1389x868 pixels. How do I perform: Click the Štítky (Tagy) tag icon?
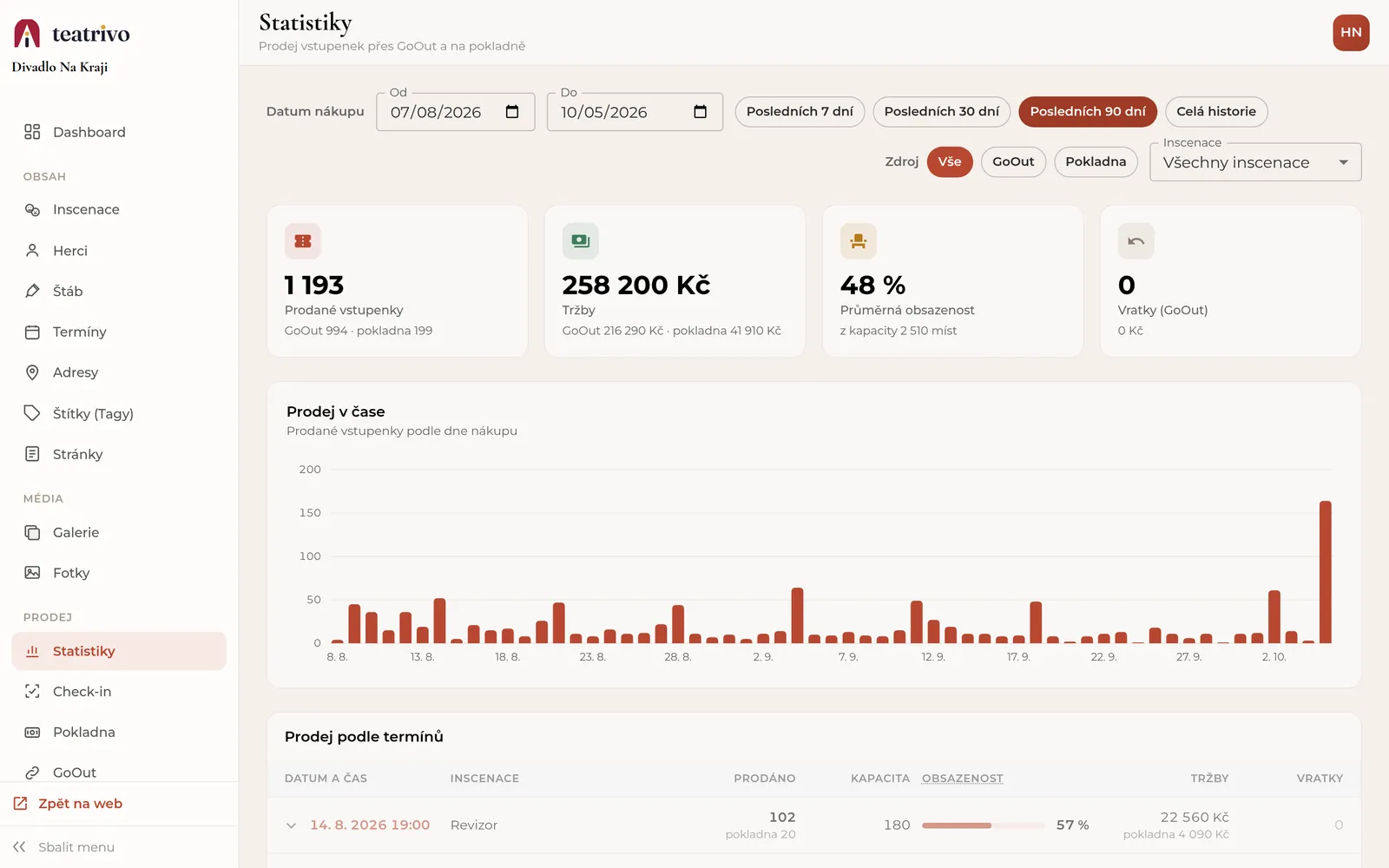tap(32, 413)
